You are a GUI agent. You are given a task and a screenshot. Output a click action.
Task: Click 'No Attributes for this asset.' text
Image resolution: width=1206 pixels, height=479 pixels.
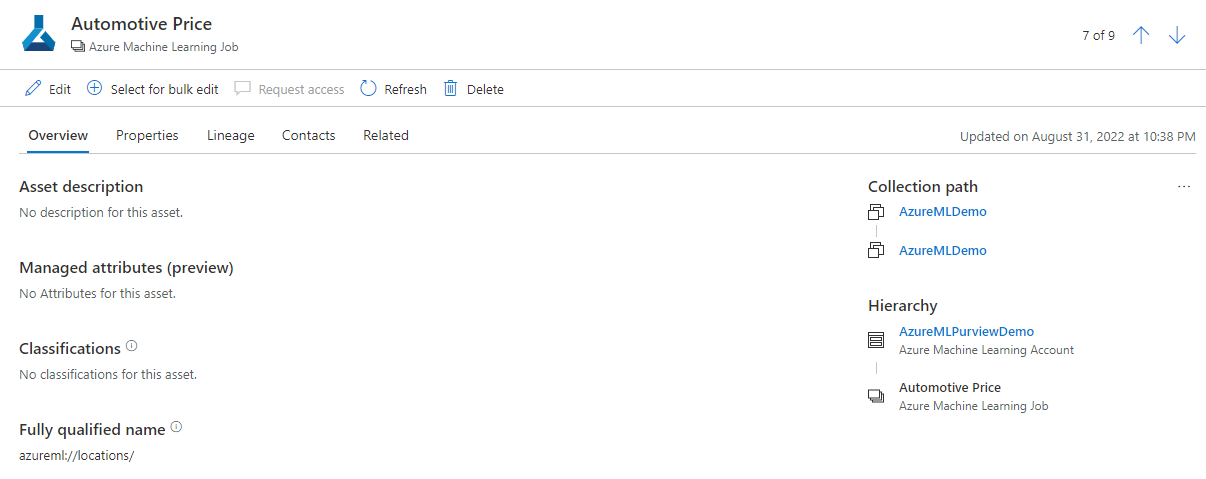pyautogui.click(x=98, y=293)
